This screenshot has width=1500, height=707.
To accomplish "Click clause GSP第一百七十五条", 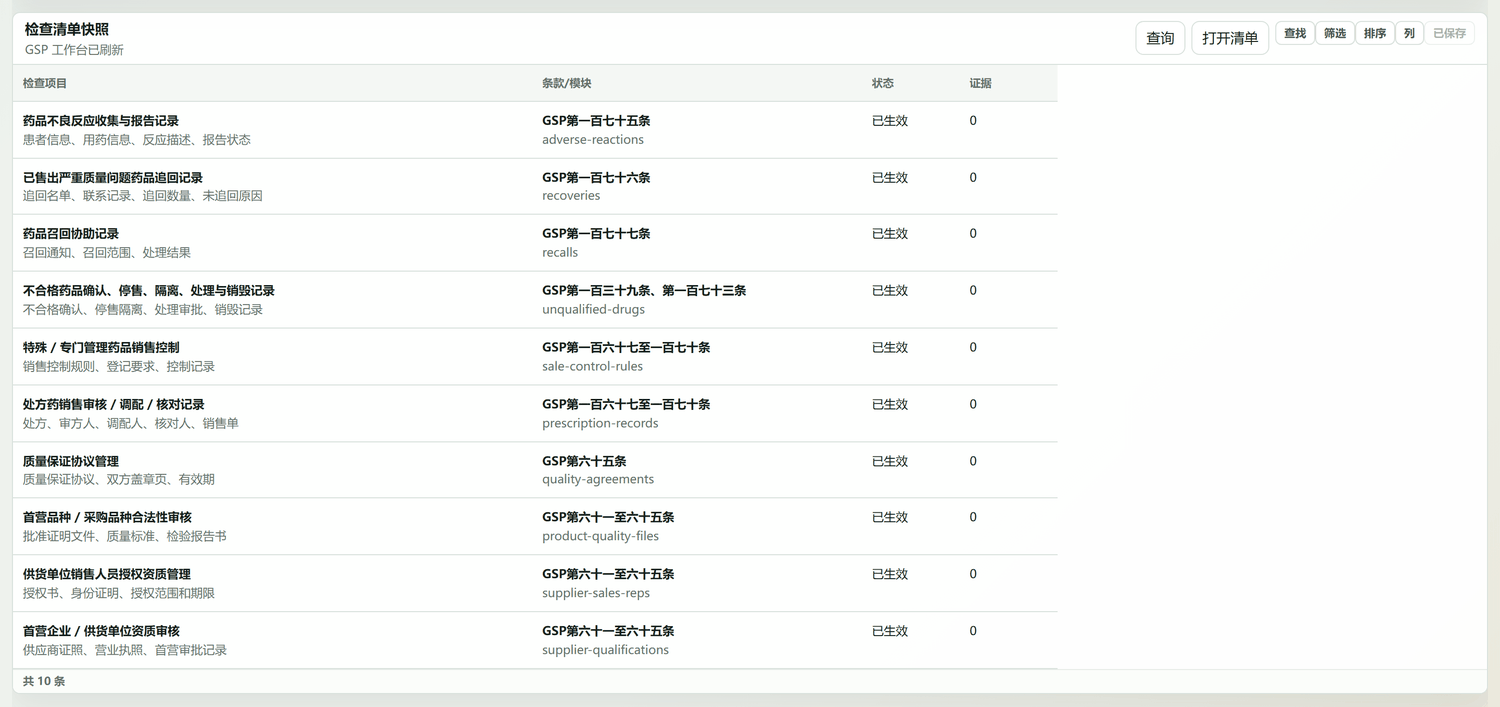I will pyautogui.click(x=596, y=120).
